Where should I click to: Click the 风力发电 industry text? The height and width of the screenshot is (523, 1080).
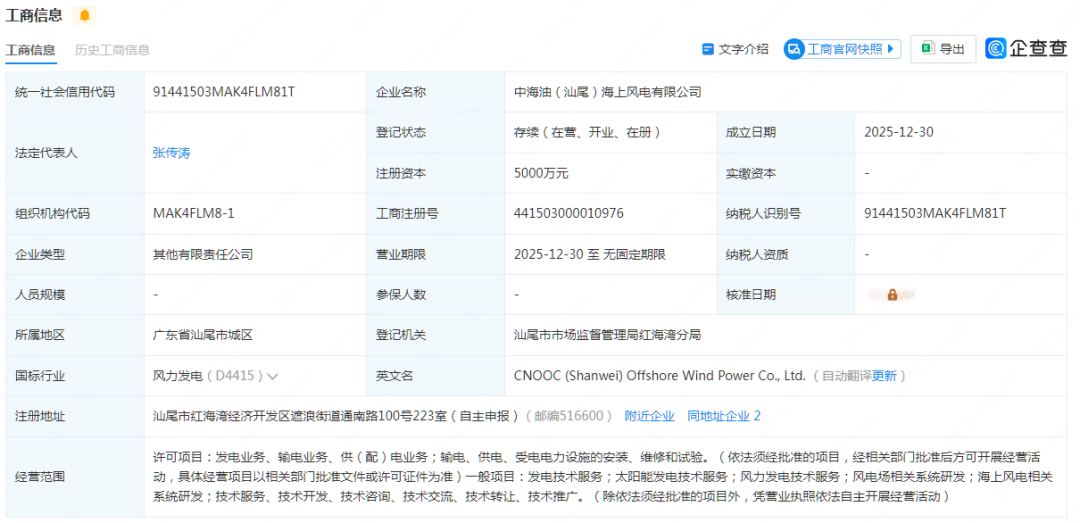click(178, 376)
